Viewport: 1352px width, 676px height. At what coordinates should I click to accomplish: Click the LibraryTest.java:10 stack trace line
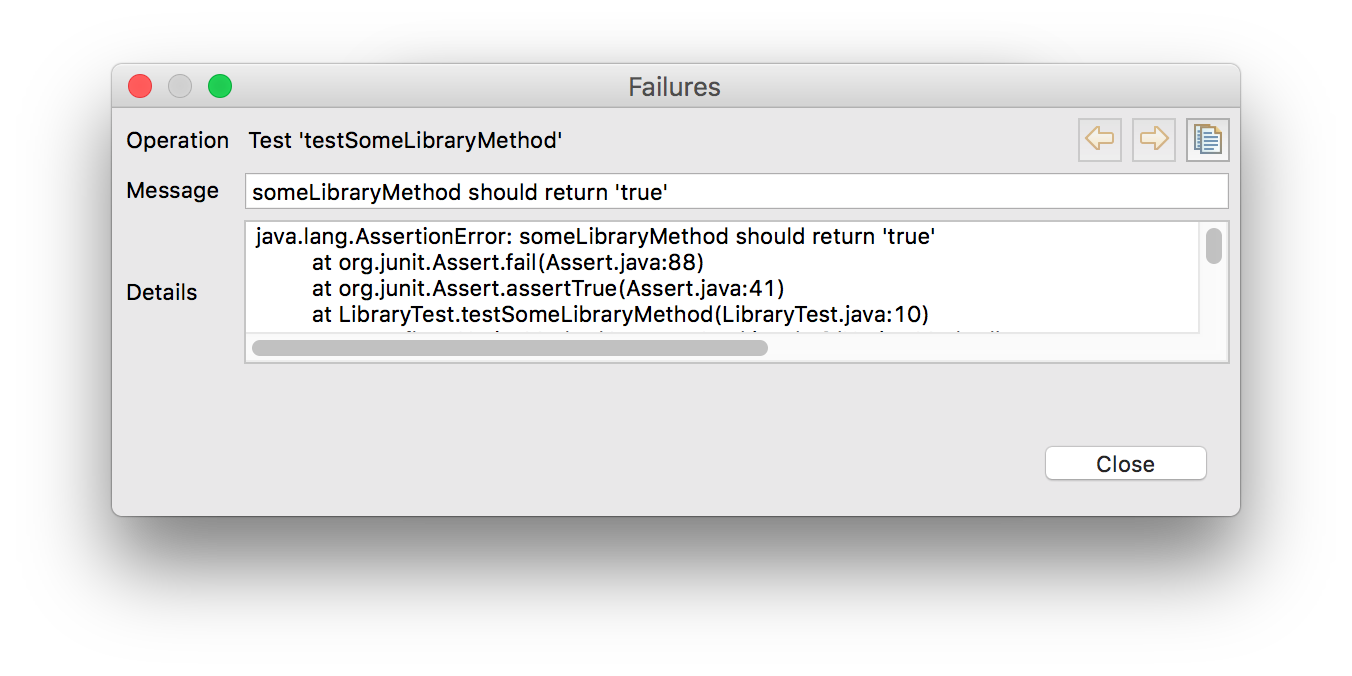tap(620, 315)
